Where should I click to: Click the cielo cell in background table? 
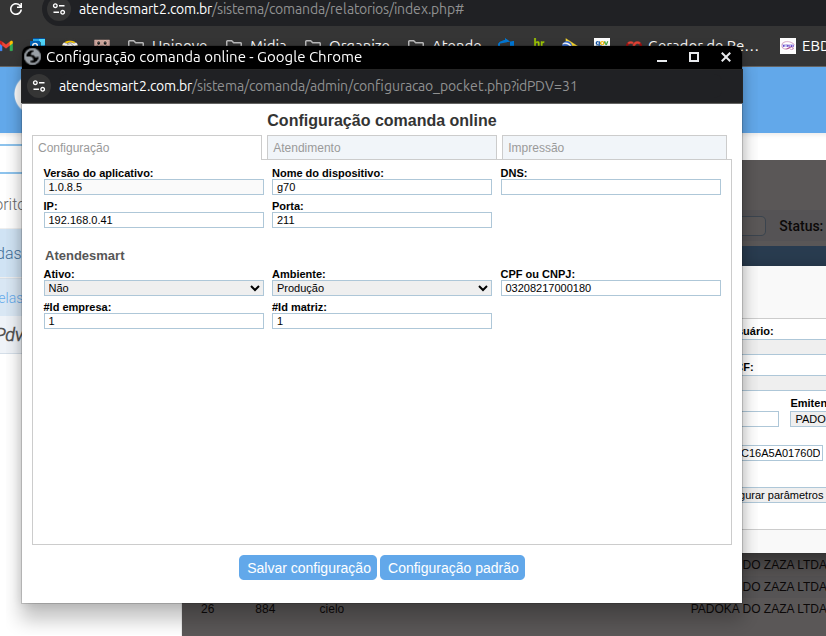(331, 609)
